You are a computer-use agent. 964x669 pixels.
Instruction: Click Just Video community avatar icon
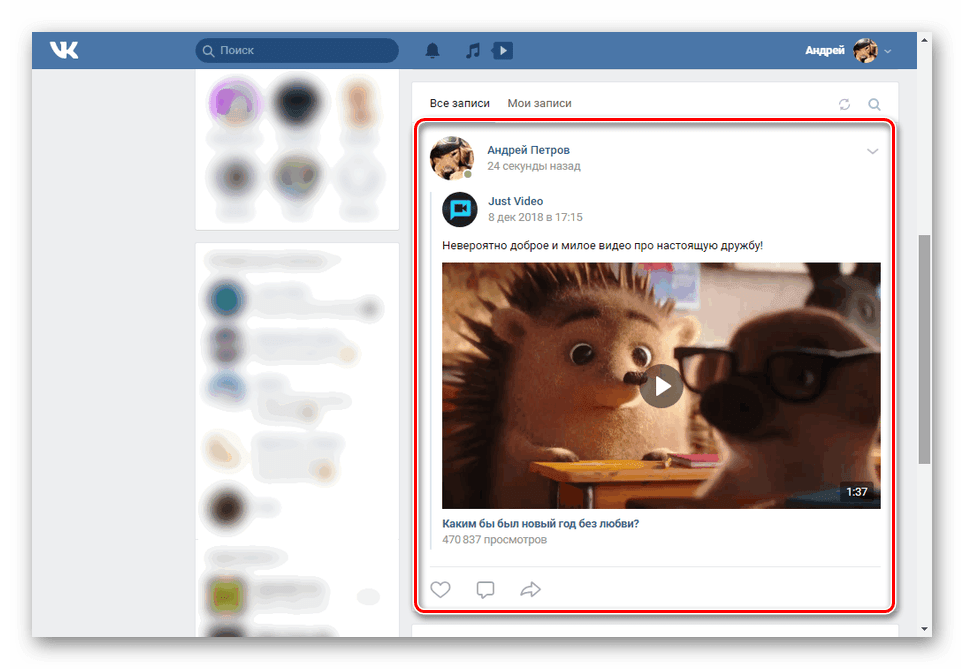point(460,210)
